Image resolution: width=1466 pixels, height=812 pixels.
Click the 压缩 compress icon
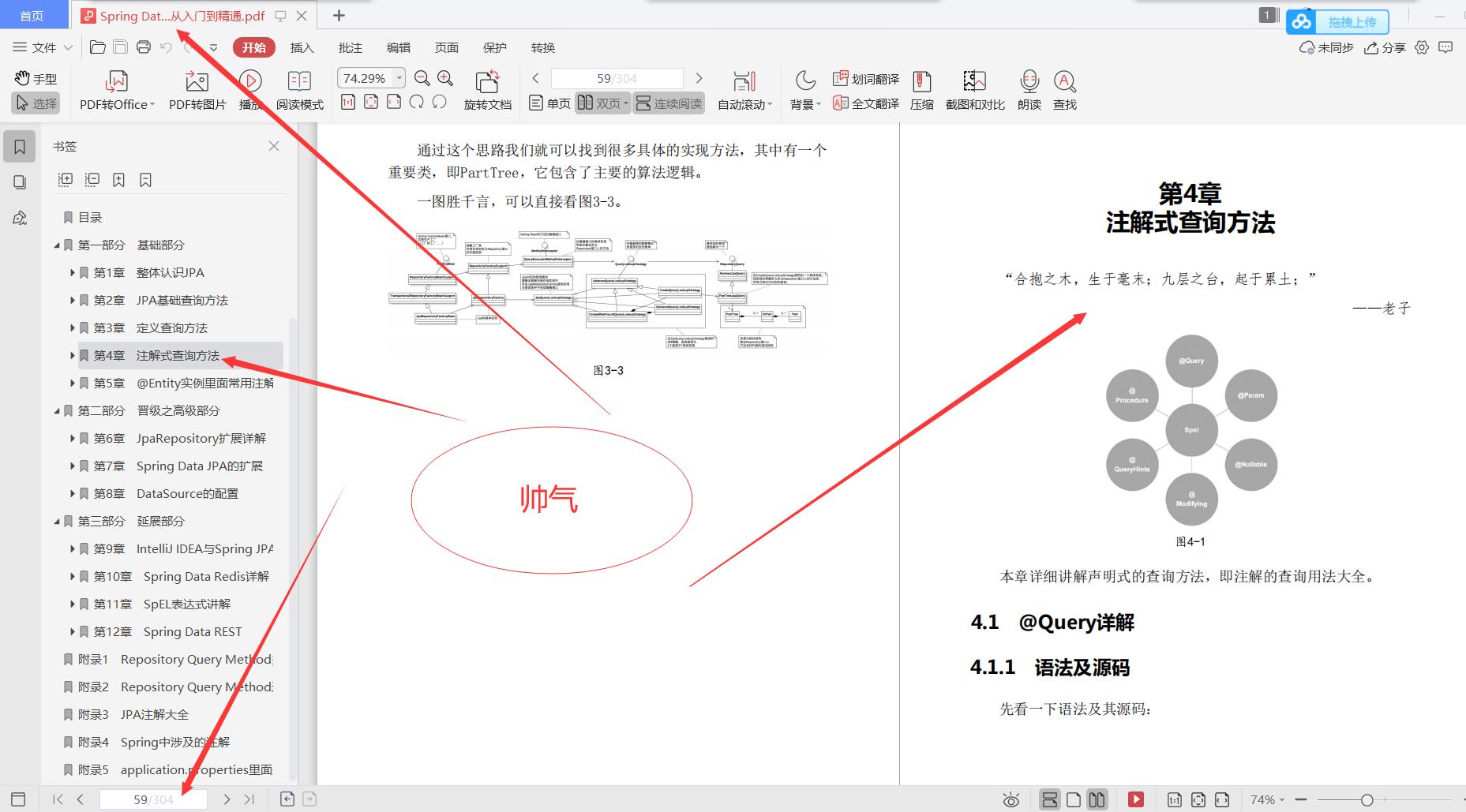coord(921,82)
